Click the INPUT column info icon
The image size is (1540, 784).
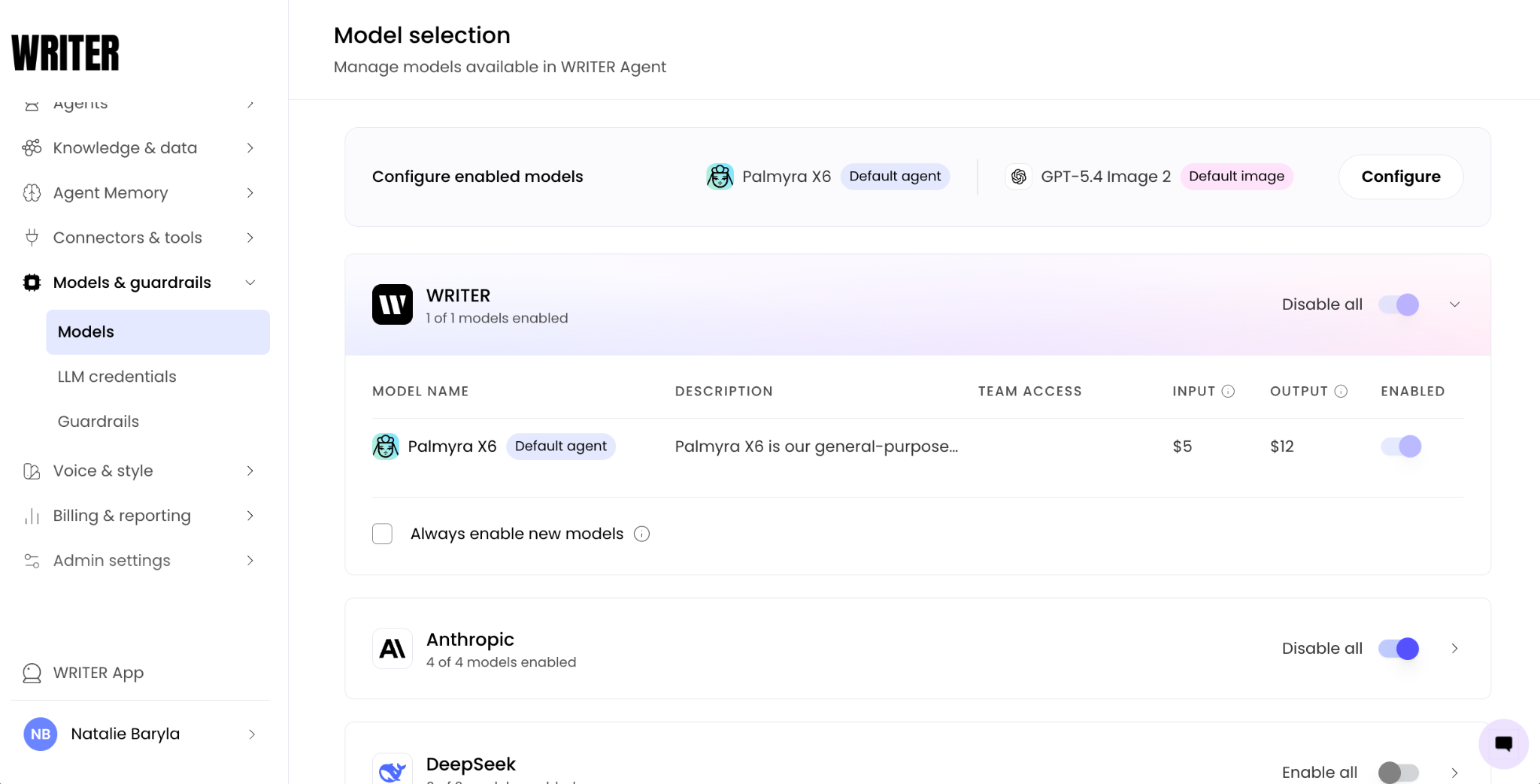point(1228,391)
